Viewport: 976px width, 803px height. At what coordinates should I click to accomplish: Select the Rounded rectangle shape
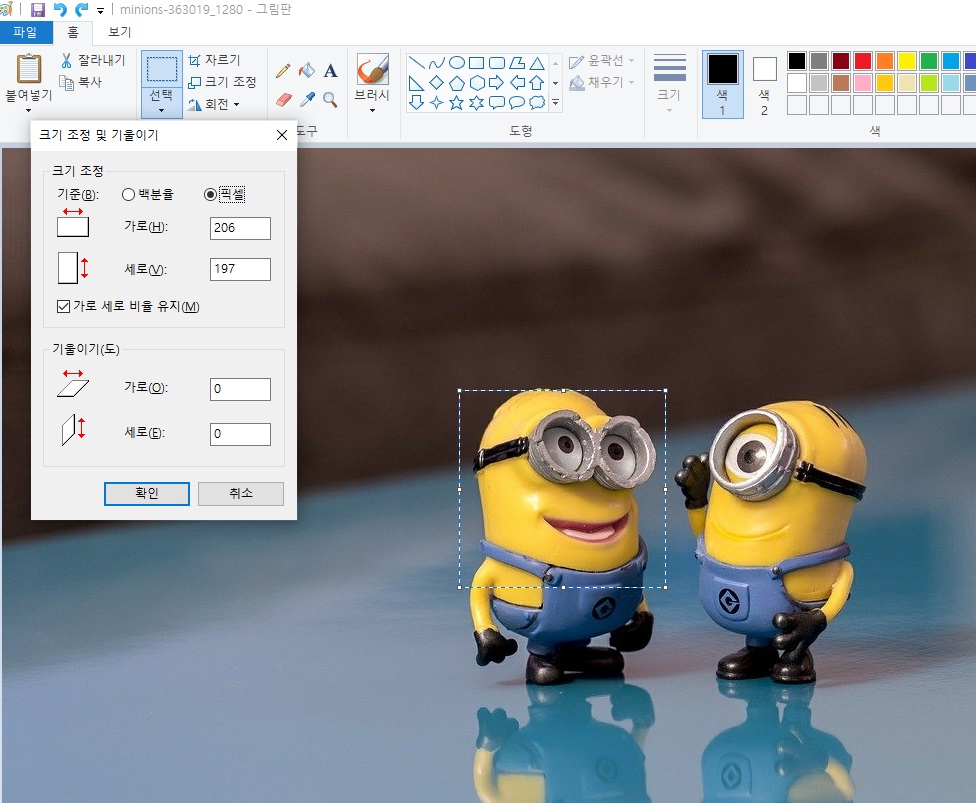point(497,62)
